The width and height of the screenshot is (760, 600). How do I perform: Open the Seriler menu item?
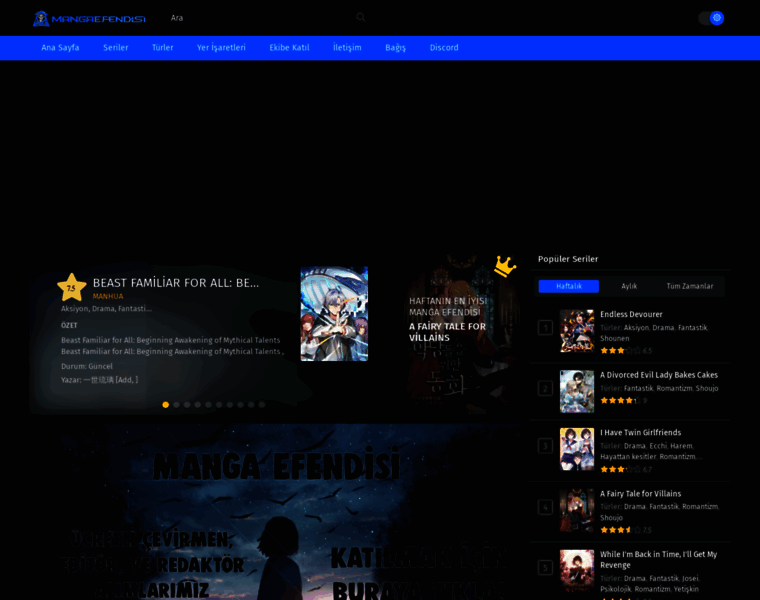click(x=116, y=47)
